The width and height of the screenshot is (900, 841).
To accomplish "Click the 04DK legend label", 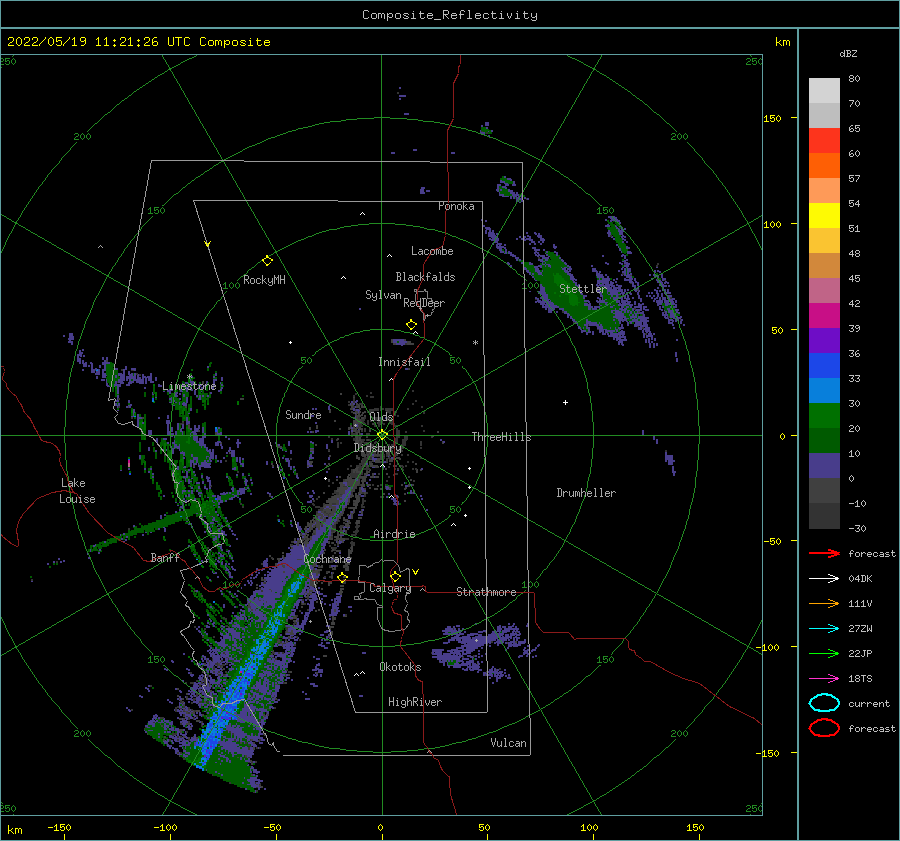I will [x=860, y=578].
